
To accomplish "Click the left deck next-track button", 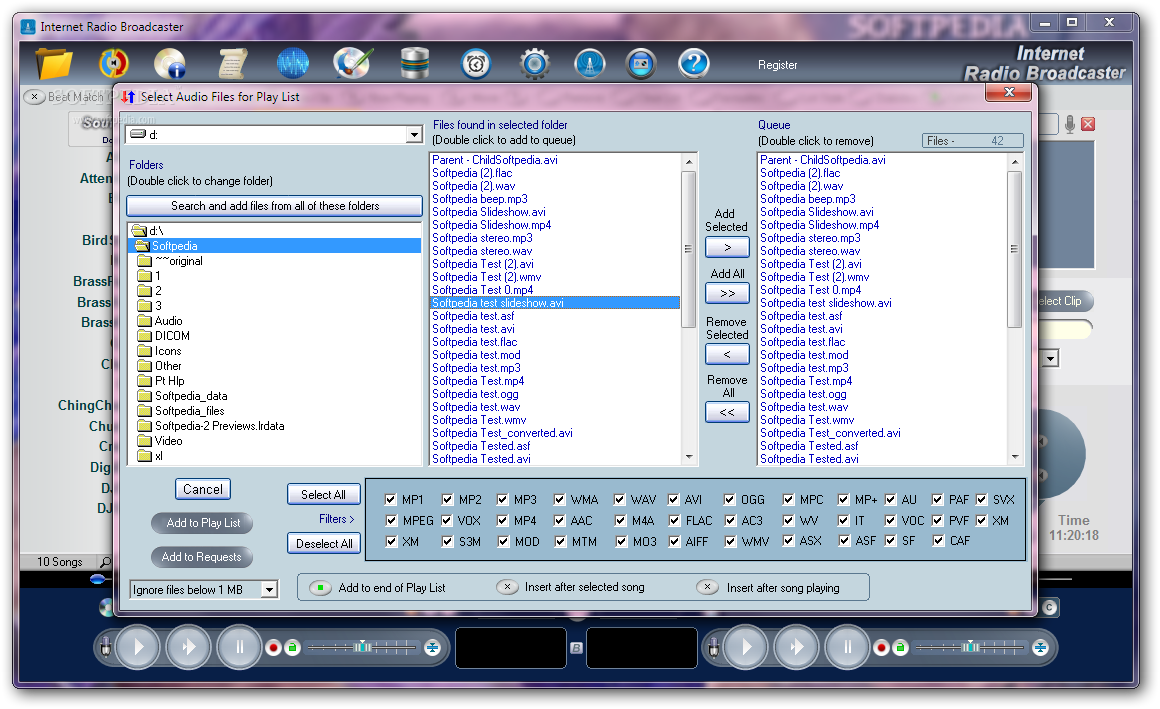I will [188, 648].
